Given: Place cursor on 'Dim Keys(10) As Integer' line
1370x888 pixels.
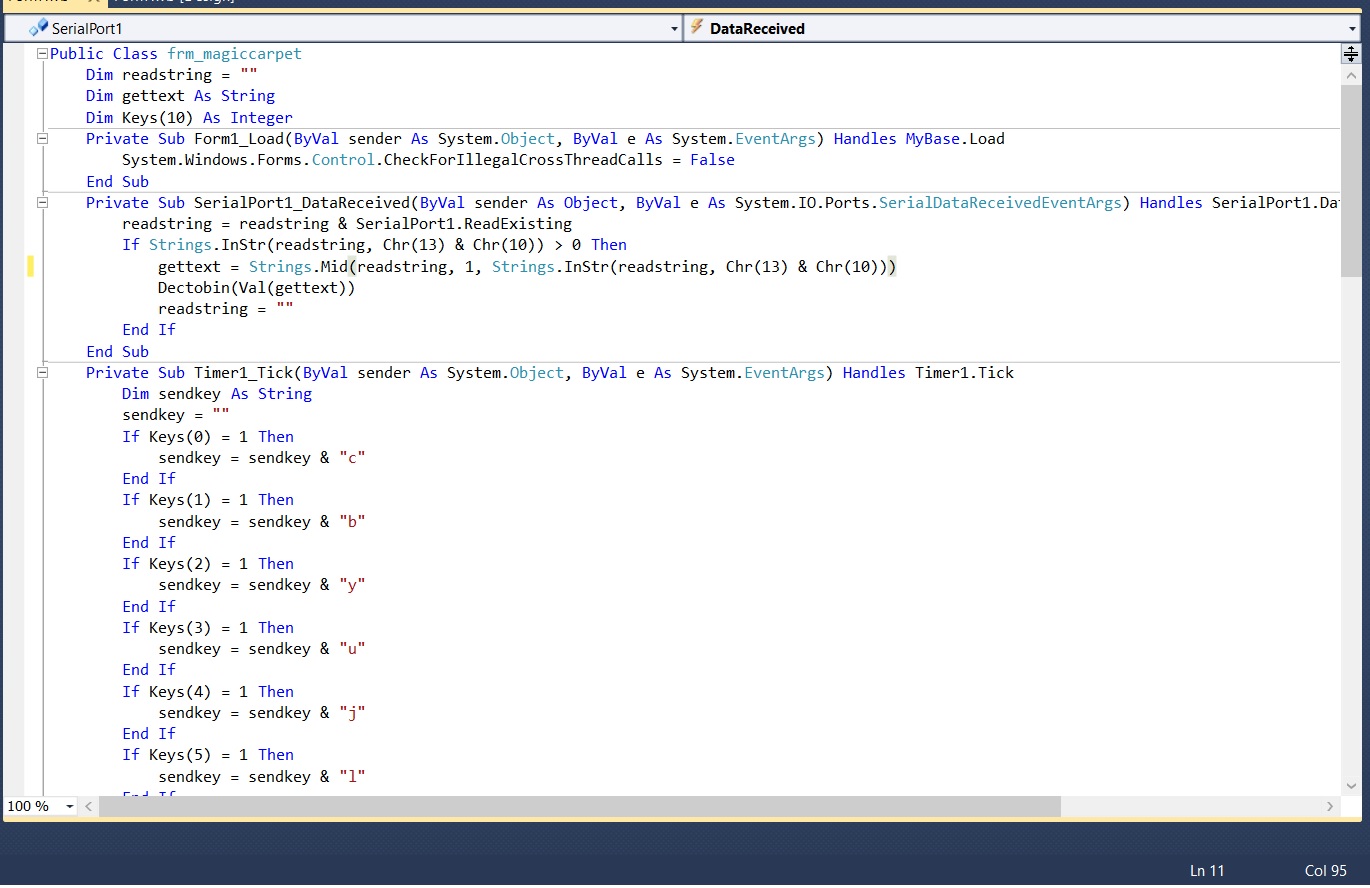Looking at the screenshot, I should pos(189,118).
